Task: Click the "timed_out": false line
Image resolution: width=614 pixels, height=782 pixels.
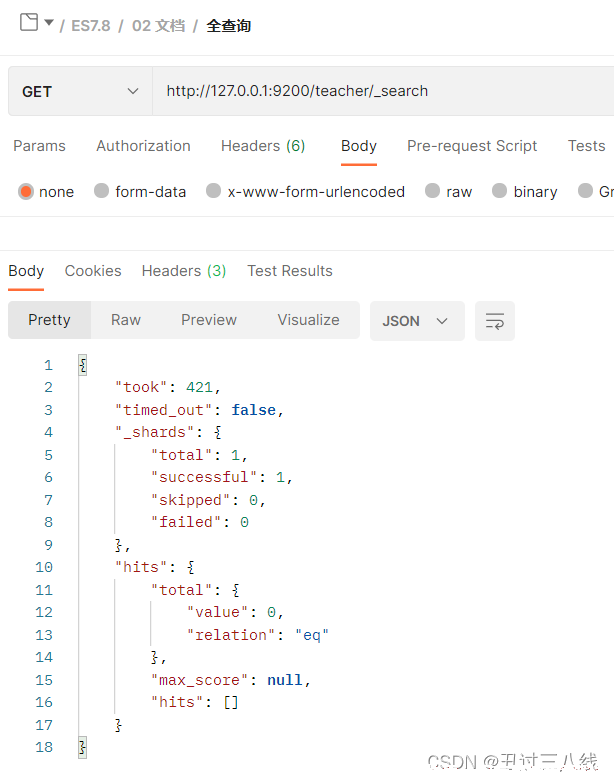Action: click(x=200, y=410)
